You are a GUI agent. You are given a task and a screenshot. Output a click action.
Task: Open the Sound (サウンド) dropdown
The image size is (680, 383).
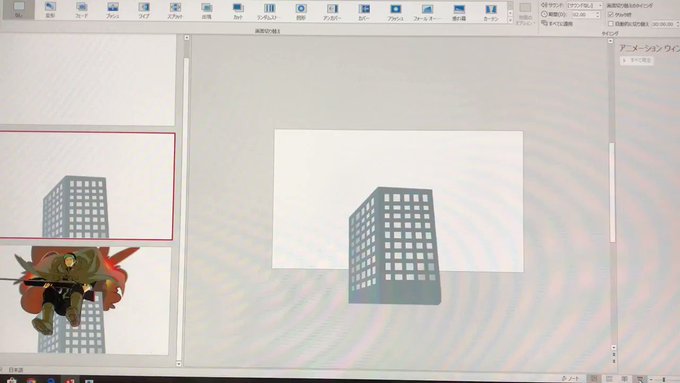click(585, 5)
